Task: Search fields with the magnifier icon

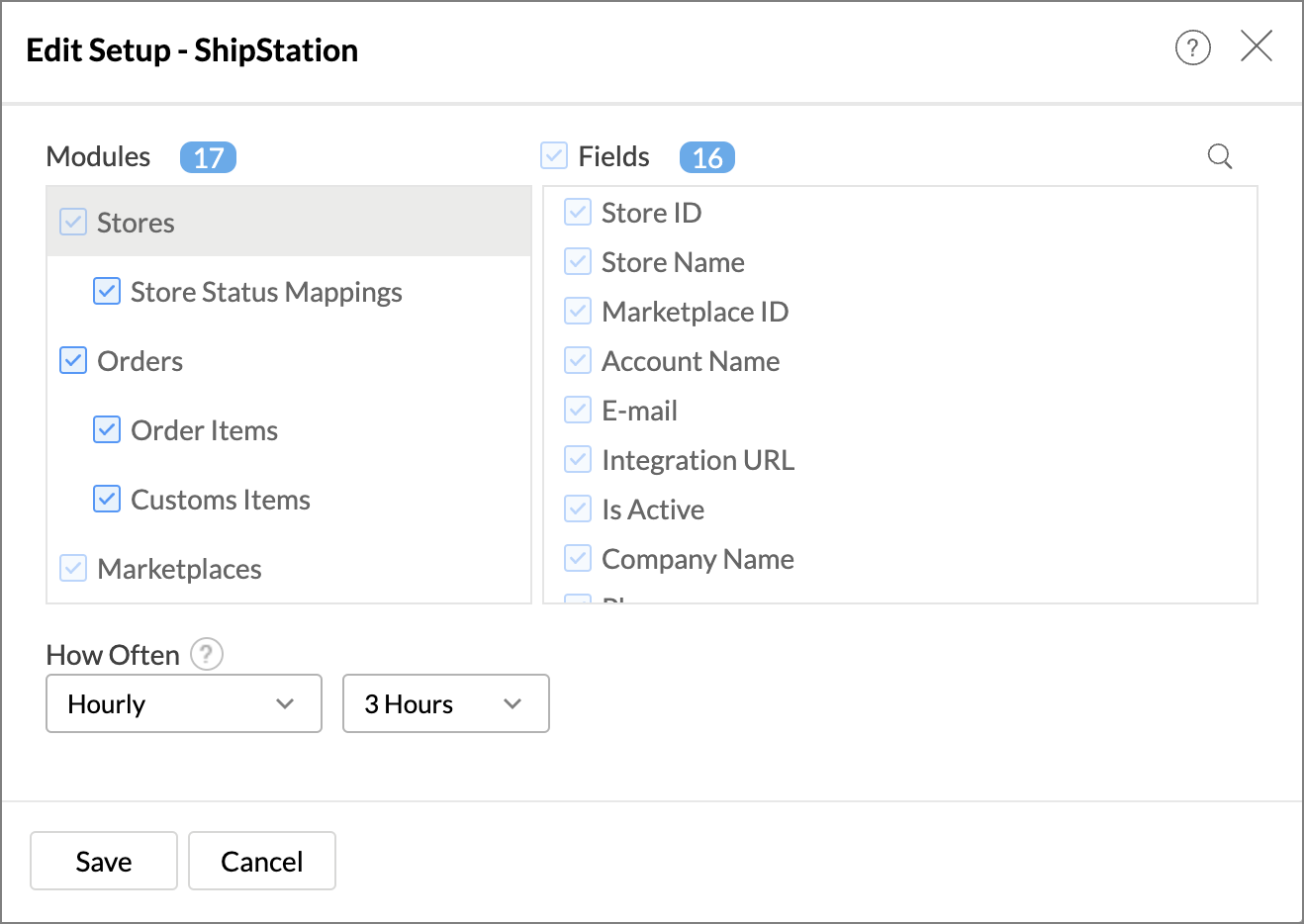Action: [1220, 156]
